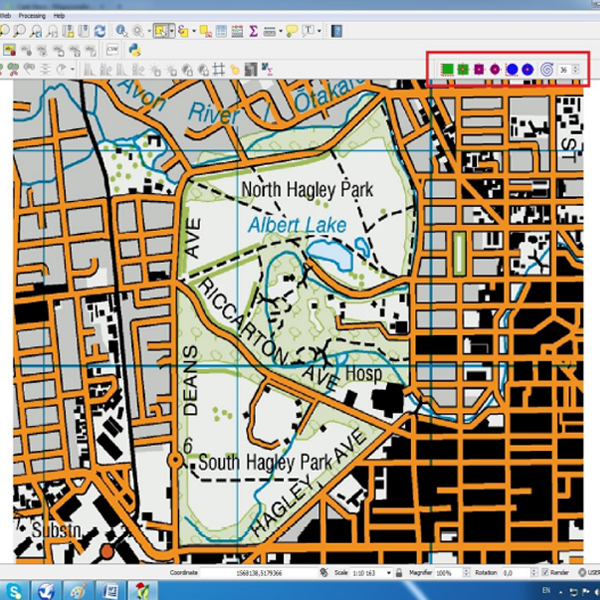Expand the select features tool dropdown arrow
Screen dimensions: 600x600
coord(171,31)
